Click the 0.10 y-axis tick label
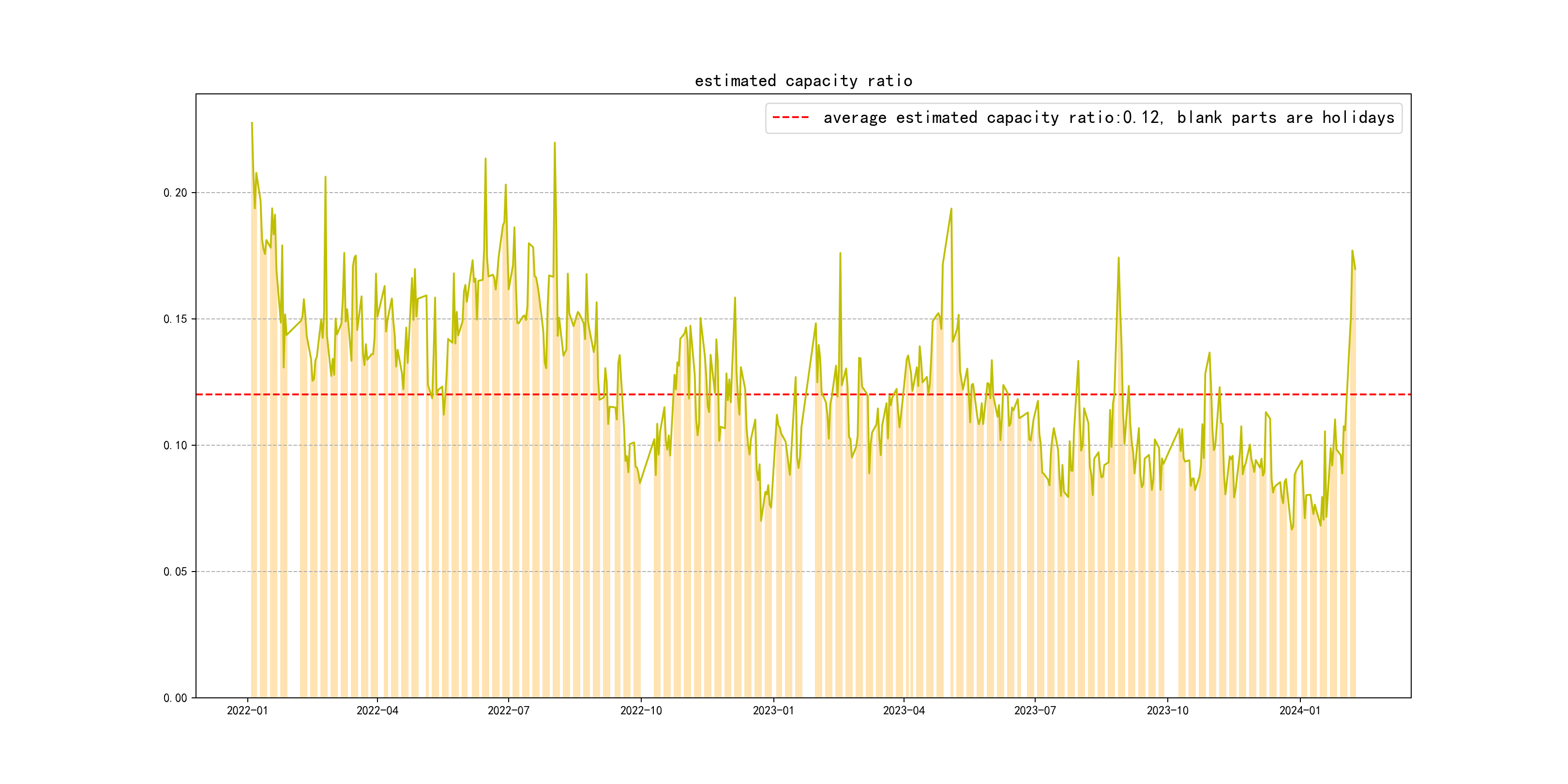The width and height of the screenshot is (1568, 784). click(x=175, y=446)
